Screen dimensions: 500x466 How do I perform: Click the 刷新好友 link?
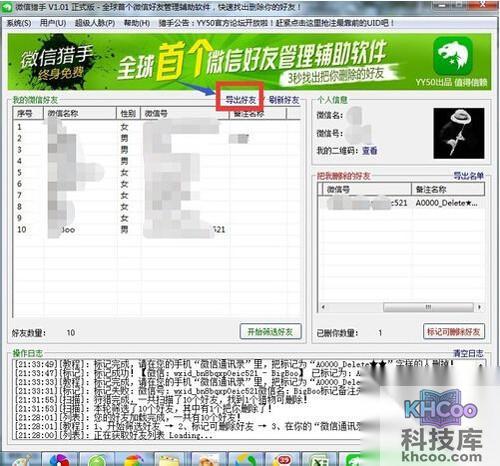click(x=284, y=100)
